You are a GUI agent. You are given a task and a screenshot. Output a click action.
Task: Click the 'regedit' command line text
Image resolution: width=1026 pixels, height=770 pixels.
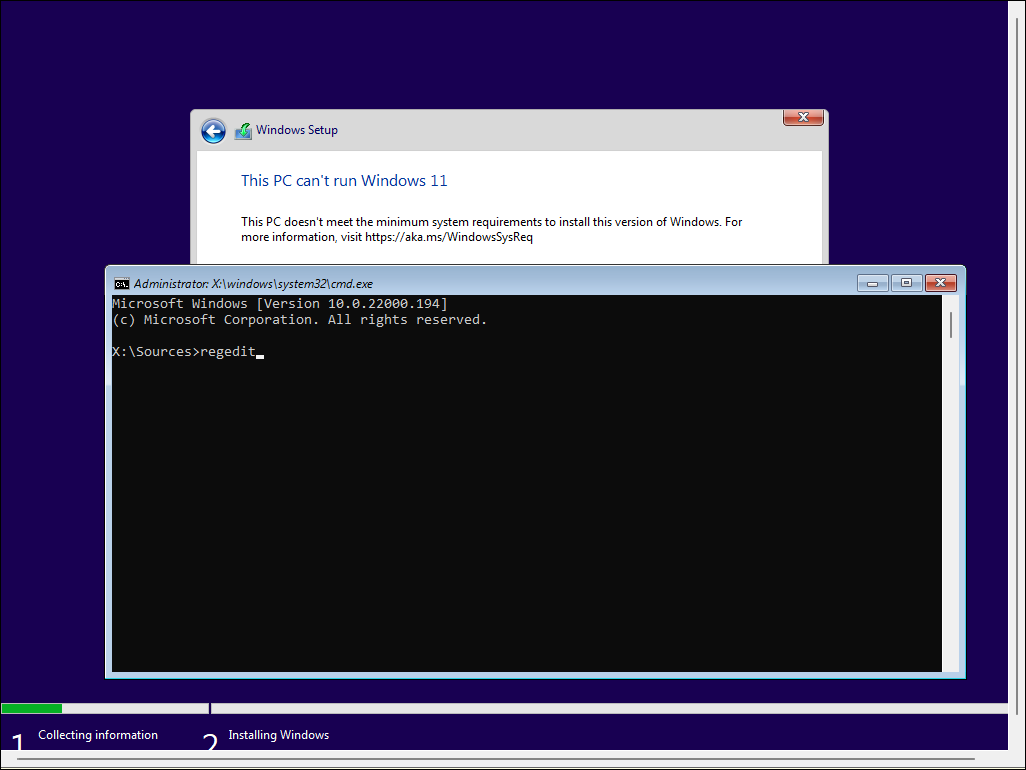coord(228,352)
